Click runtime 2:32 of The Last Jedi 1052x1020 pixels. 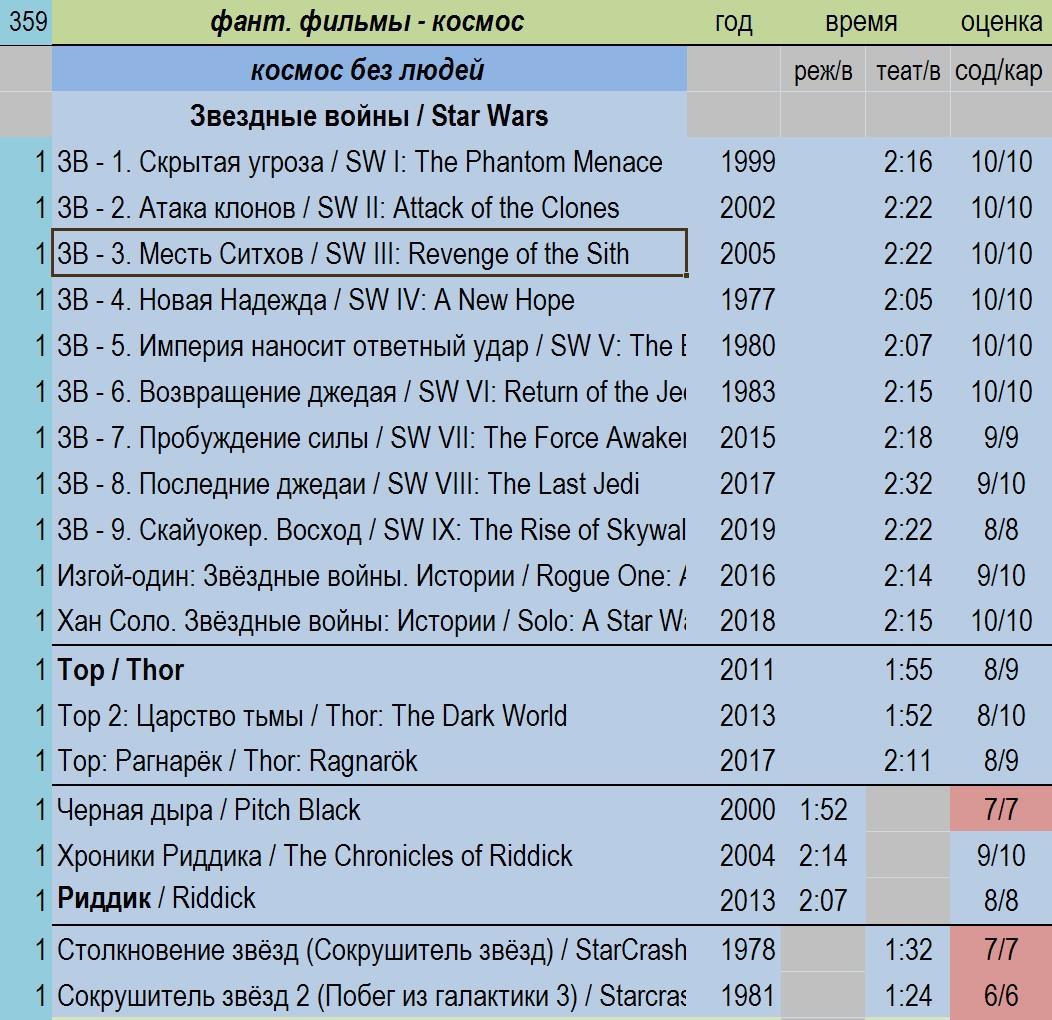point(908,484)
